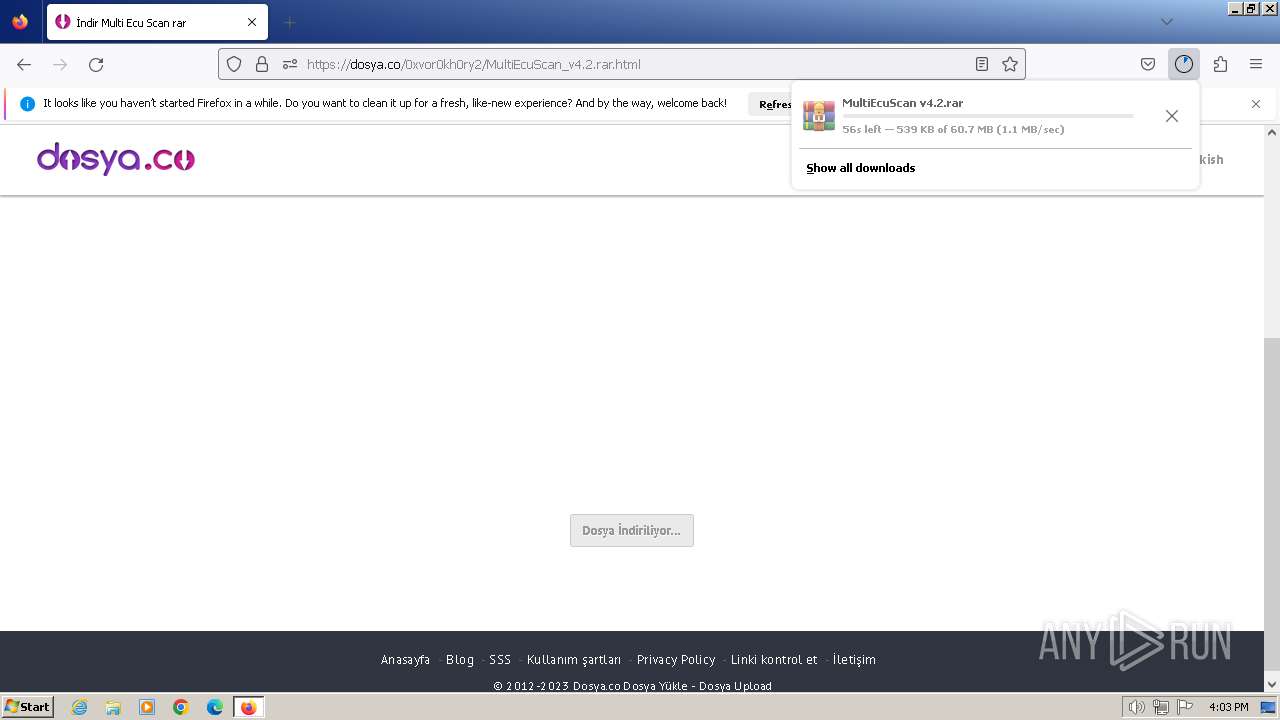This screenshot has width=1280, height=720.
Task: Click the WinRAR file icon in downloads
Action: (819, 116)
